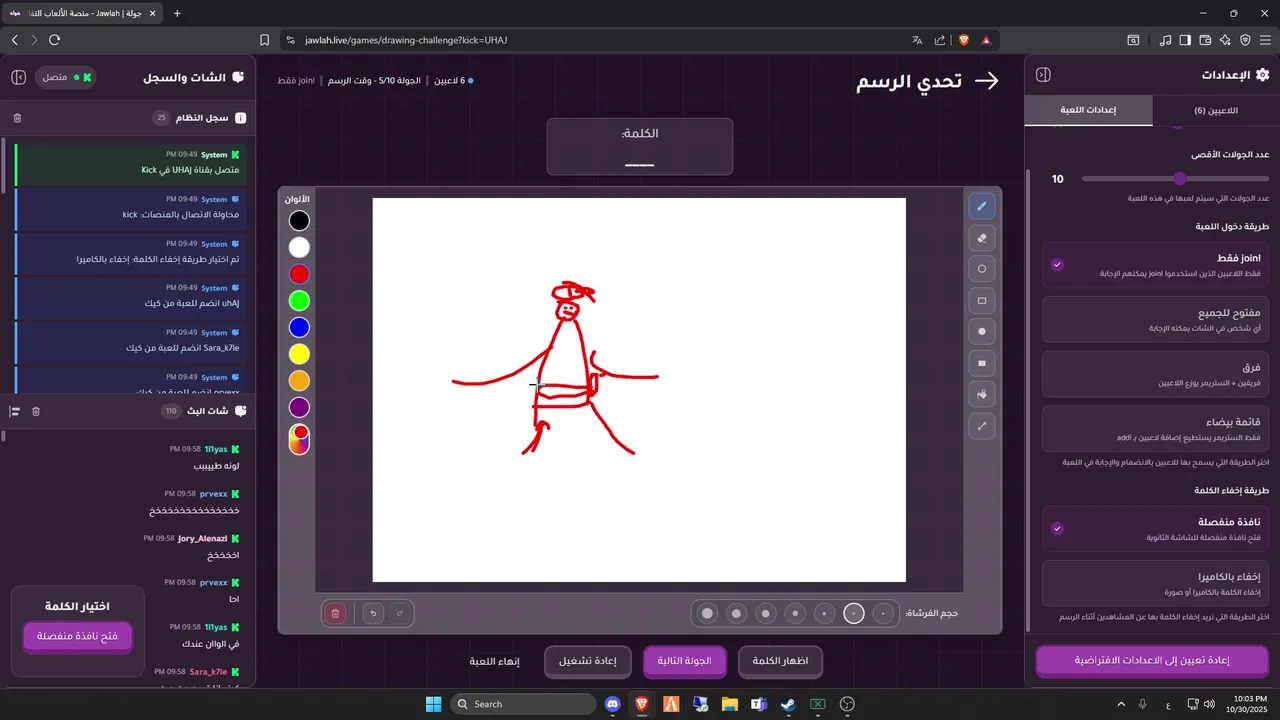Switch to اللاعبين (6) tab
The height and width of the screenshot is (720, 1280).
point(1216,110)
